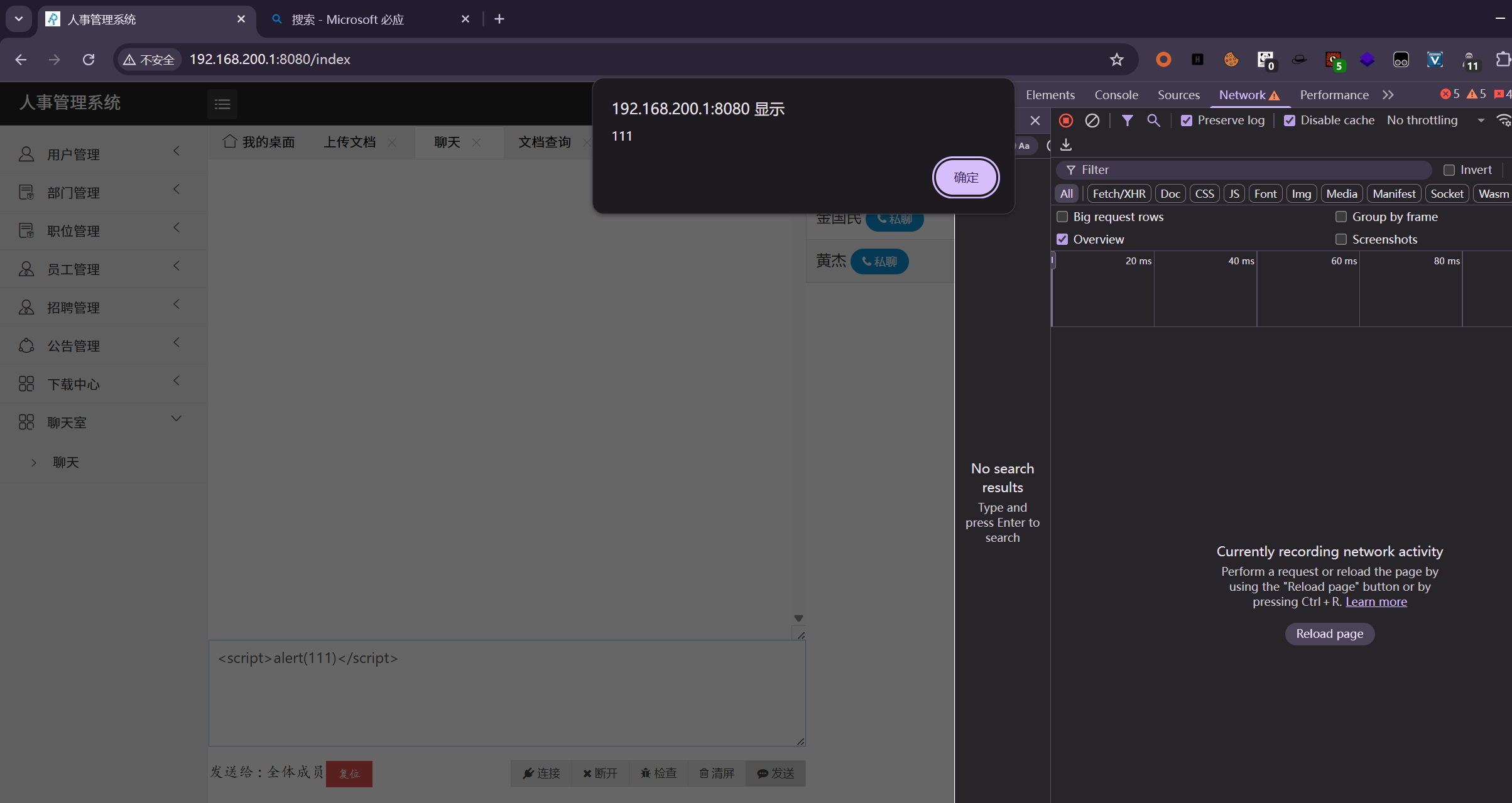Screen dimensions: 1512x803
Task: Uncheck the Disable cache checkbox
Action: [1290, 121]
